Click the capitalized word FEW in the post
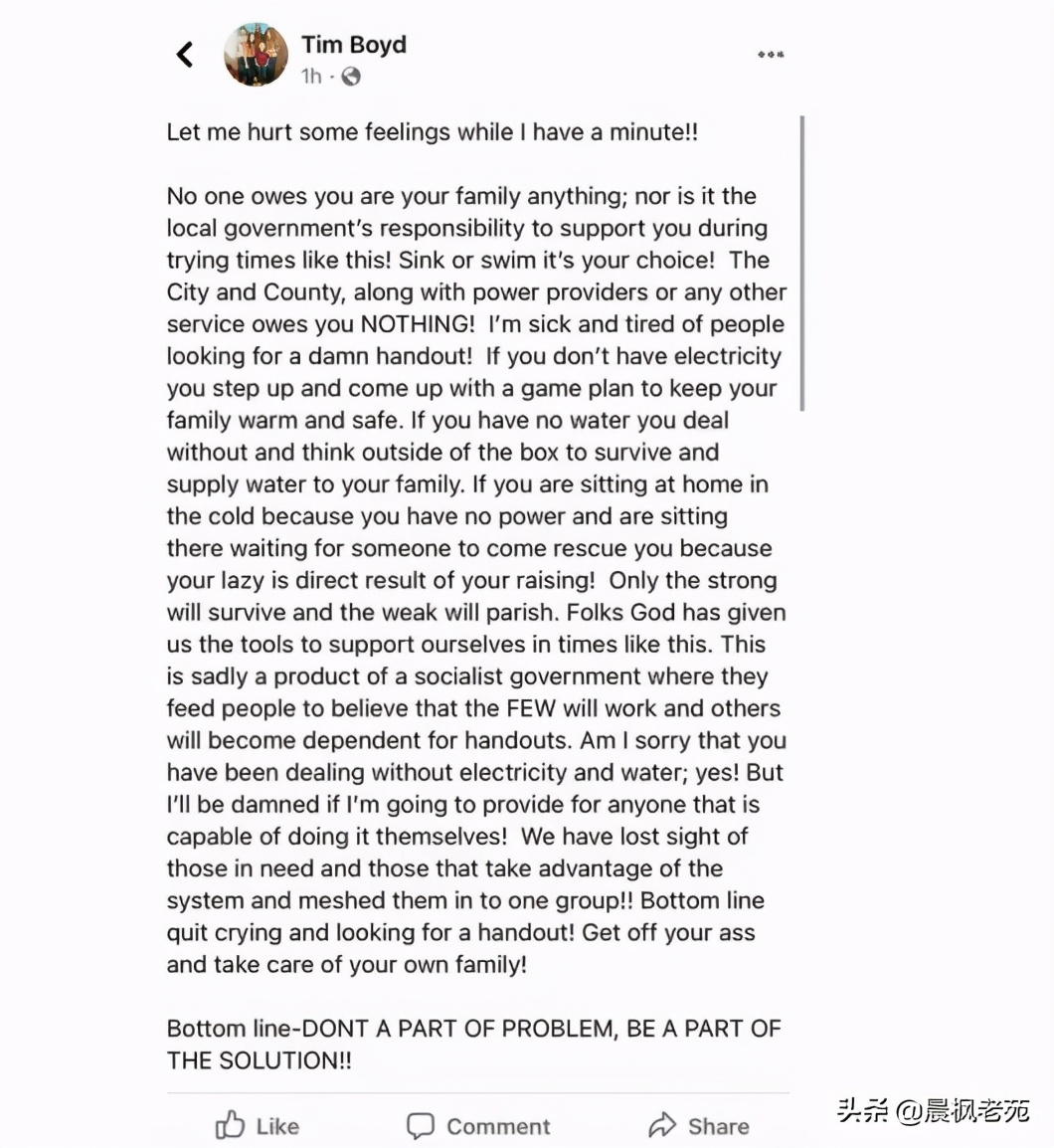This screenshot has width=1054, height=1148. click(x=532, y=708)
